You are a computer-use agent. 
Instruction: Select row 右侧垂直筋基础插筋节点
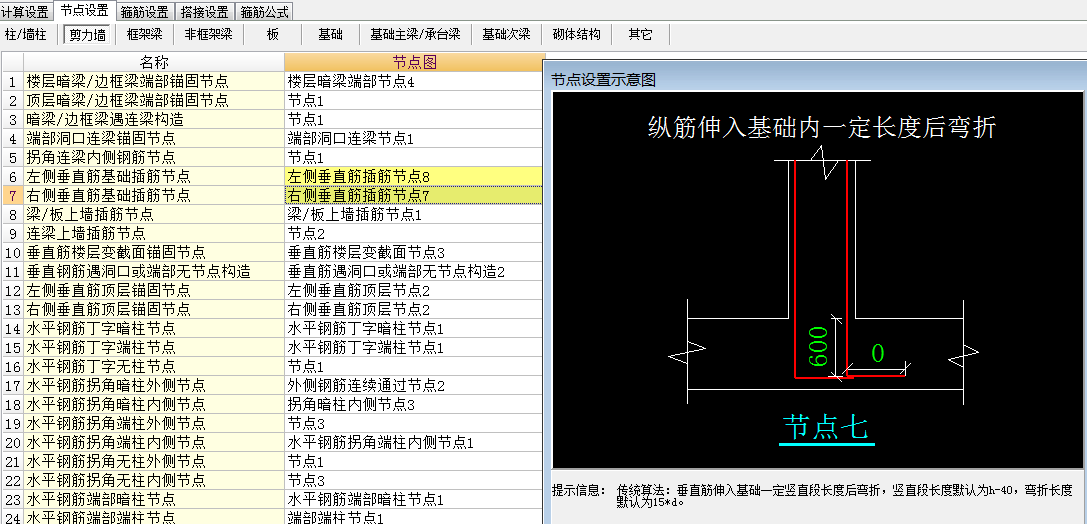click(154, 196)
